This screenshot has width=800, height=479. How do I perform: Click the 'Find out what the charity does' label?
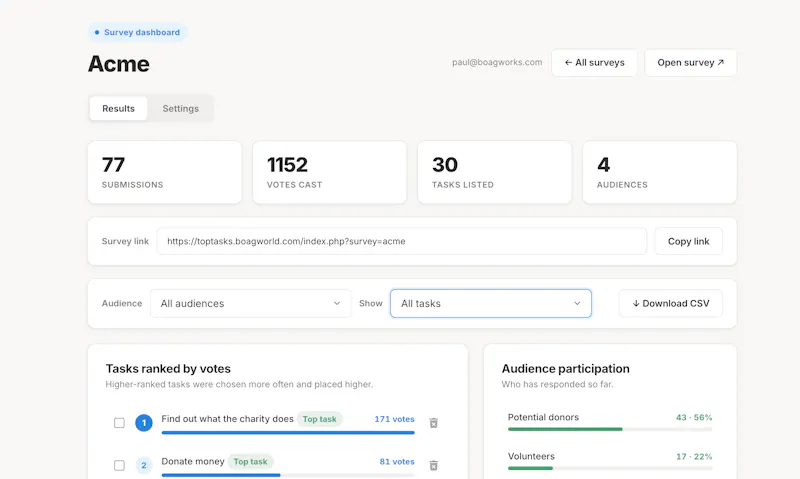[x=228, y=419]
